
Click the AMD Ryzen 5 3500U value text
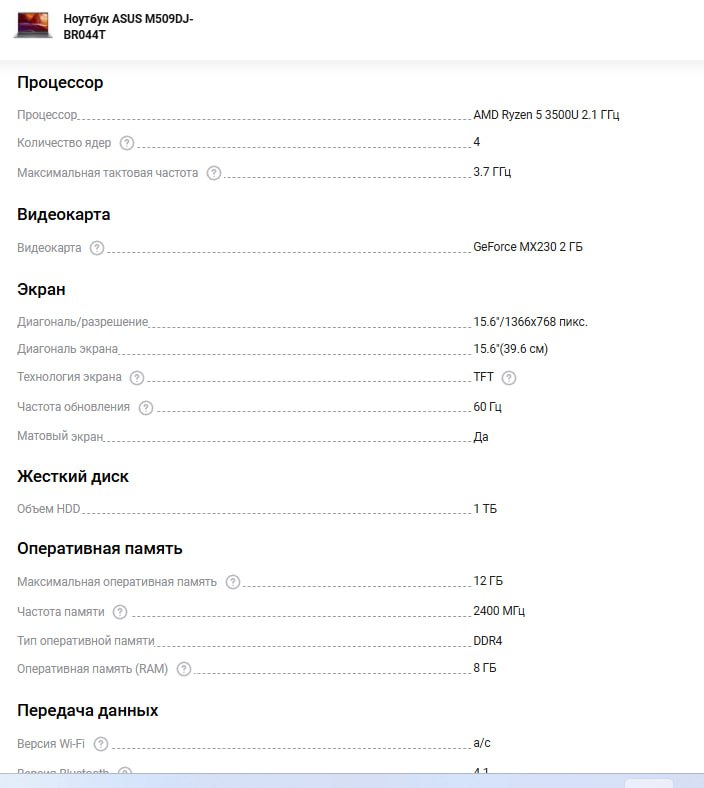pos(546,115)
